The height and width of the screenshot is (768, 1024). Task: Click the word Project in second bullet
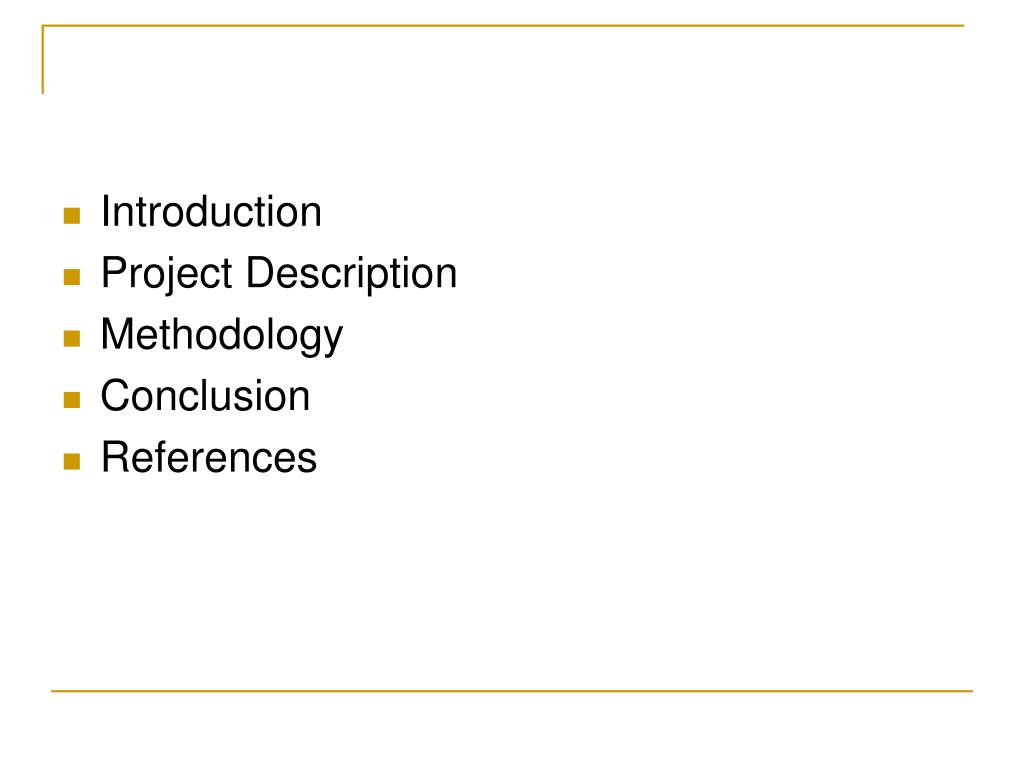click(167, 274)
